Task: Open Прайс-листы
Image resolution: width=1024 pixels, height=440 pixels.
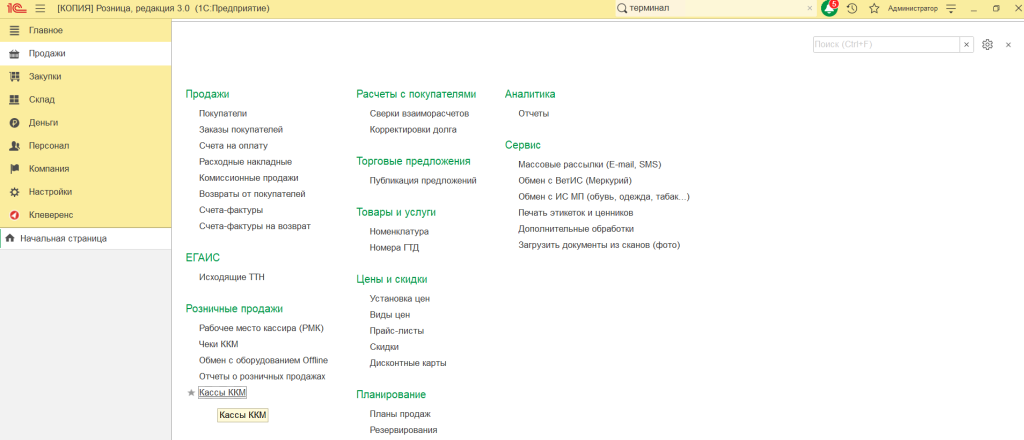Action: click(x=397, y=331)
